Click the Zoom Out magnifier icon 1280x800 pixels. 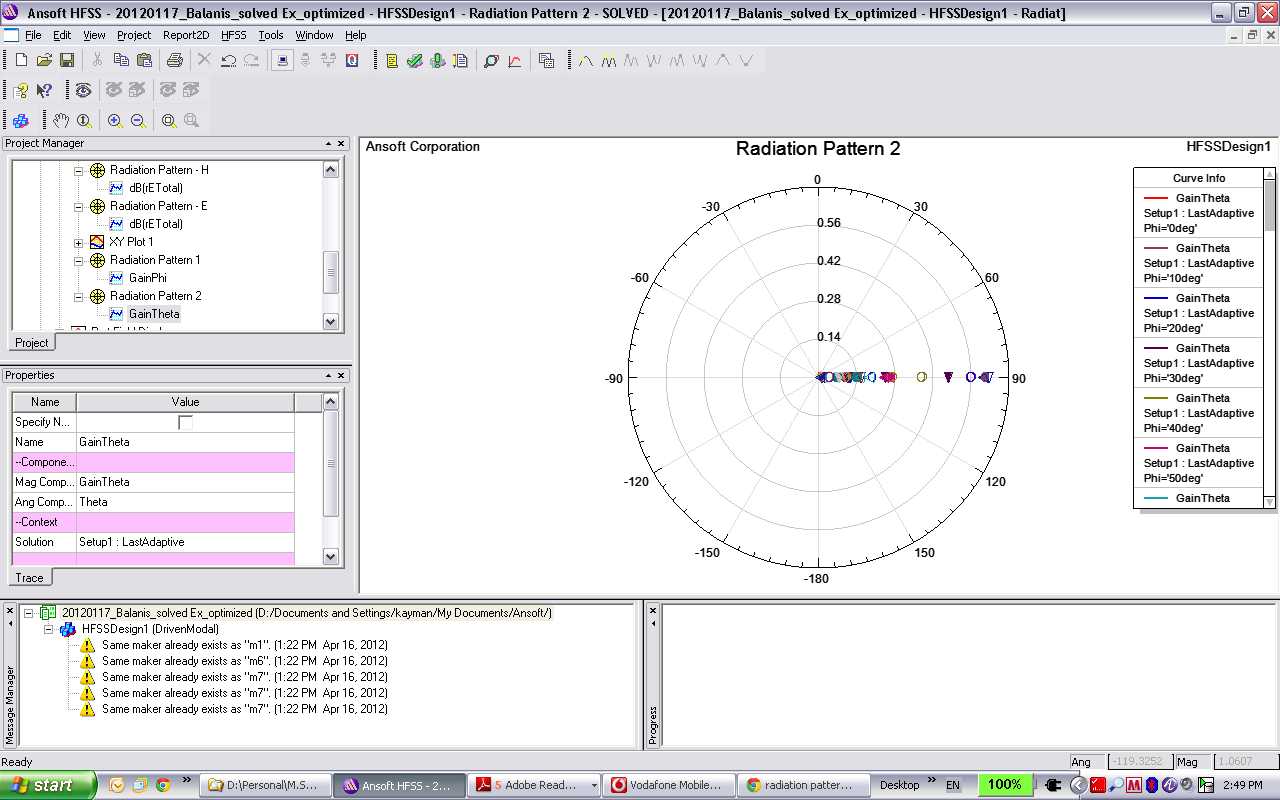pos(138,121)
